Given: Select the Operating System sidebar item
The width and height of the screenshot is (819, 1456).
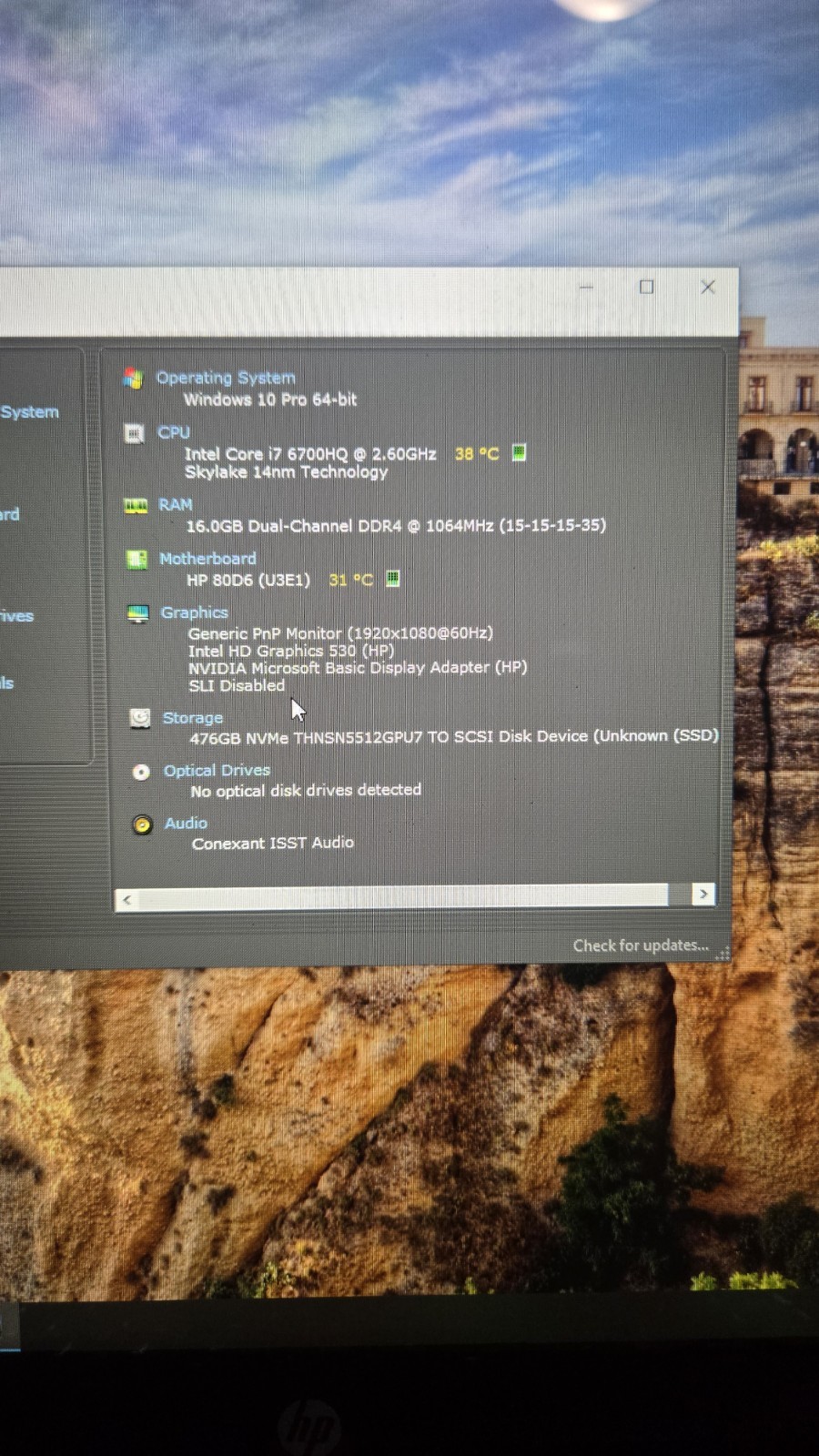Looking at the screenshot, I should (30, 412).
